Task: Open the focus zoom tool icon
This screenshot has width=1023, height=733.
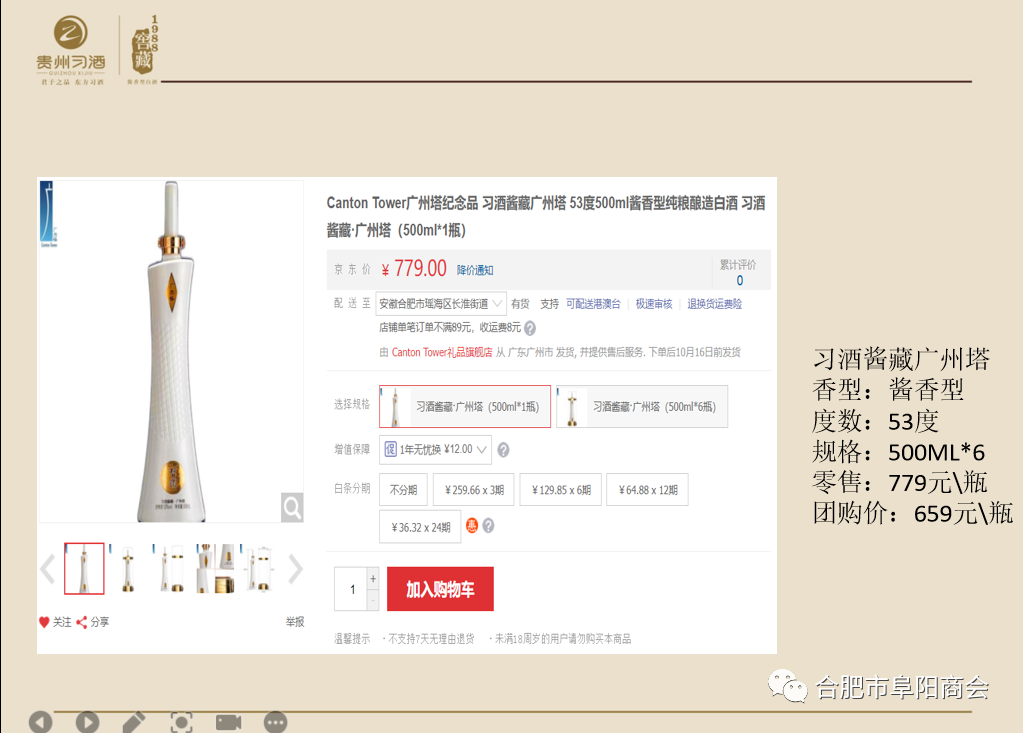Action: tap(181, 722)
